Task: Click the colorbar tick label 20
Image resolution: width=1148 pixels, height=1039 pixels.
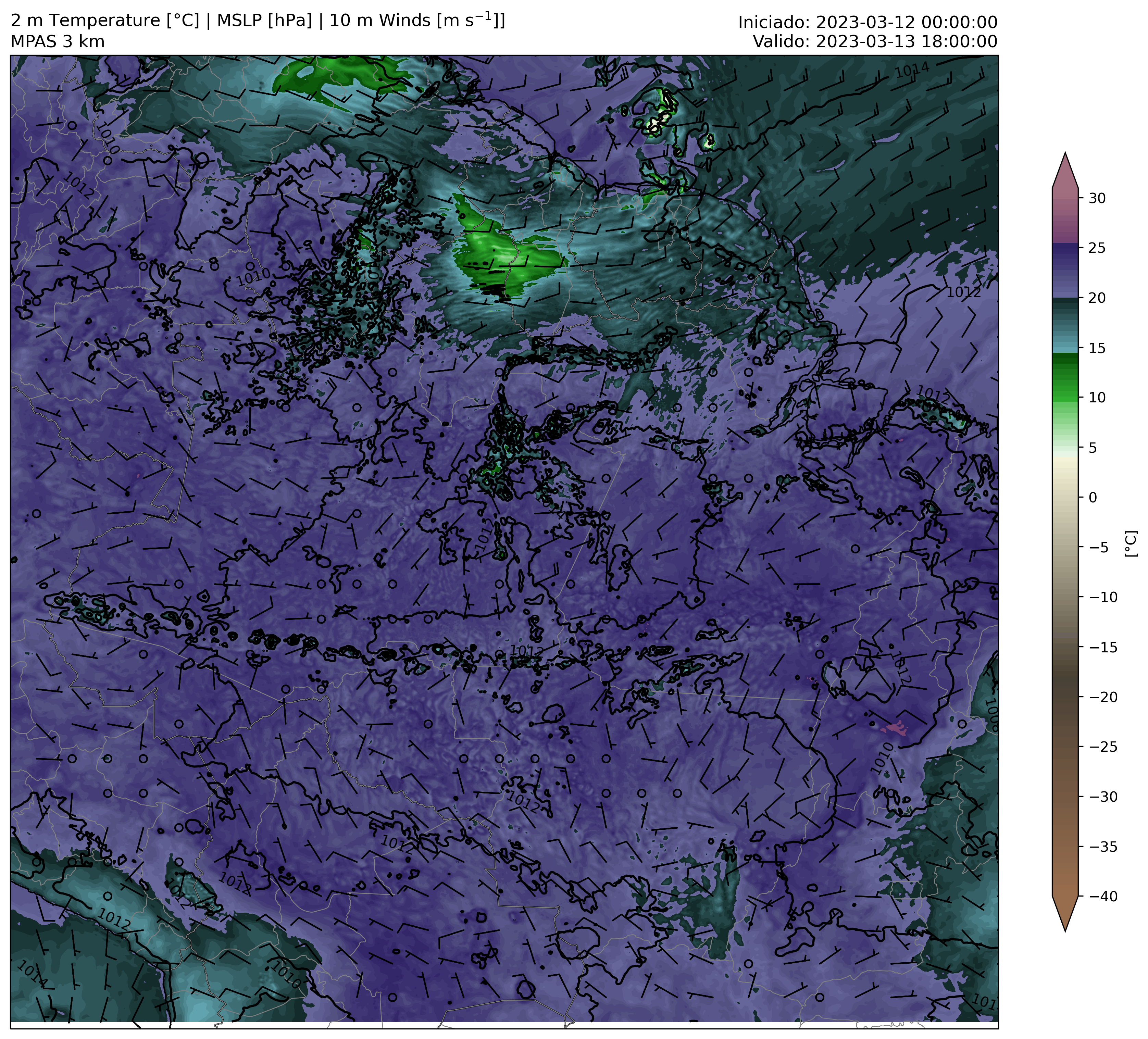Action: (1097, 298)
